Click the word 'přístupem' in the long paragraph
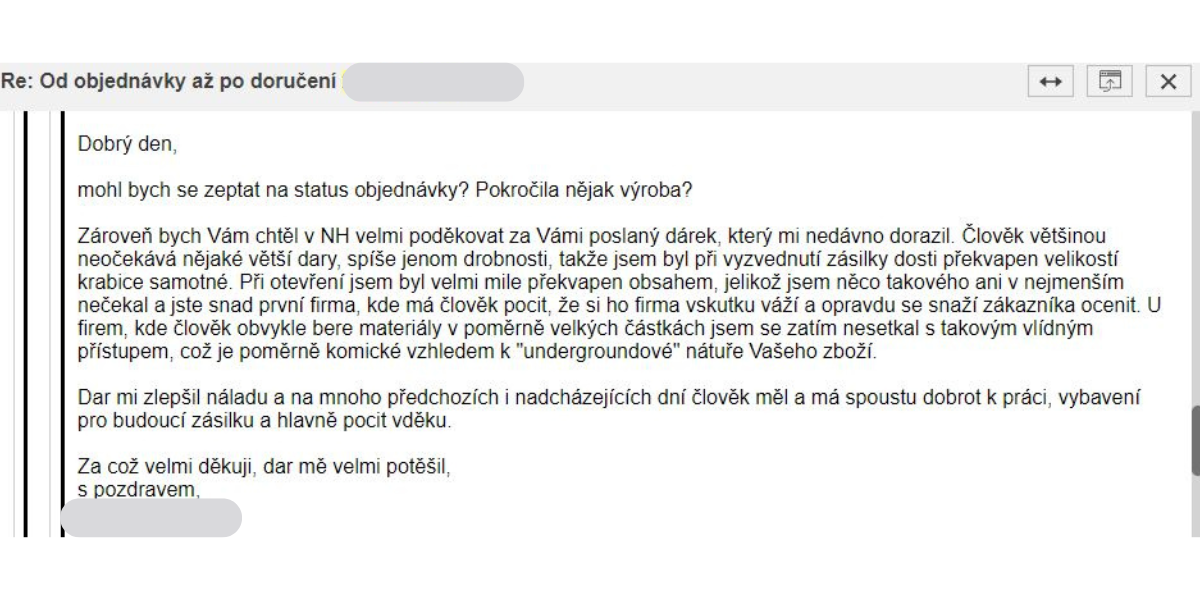The height and width of the screenshot is (600, 1200). (x=119, y=353)
